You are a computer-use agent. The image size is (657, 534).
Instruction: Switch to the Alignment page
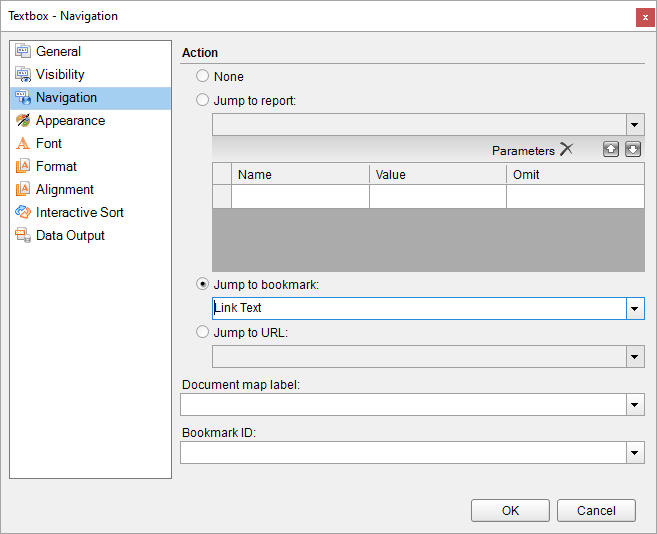point(91,189)
